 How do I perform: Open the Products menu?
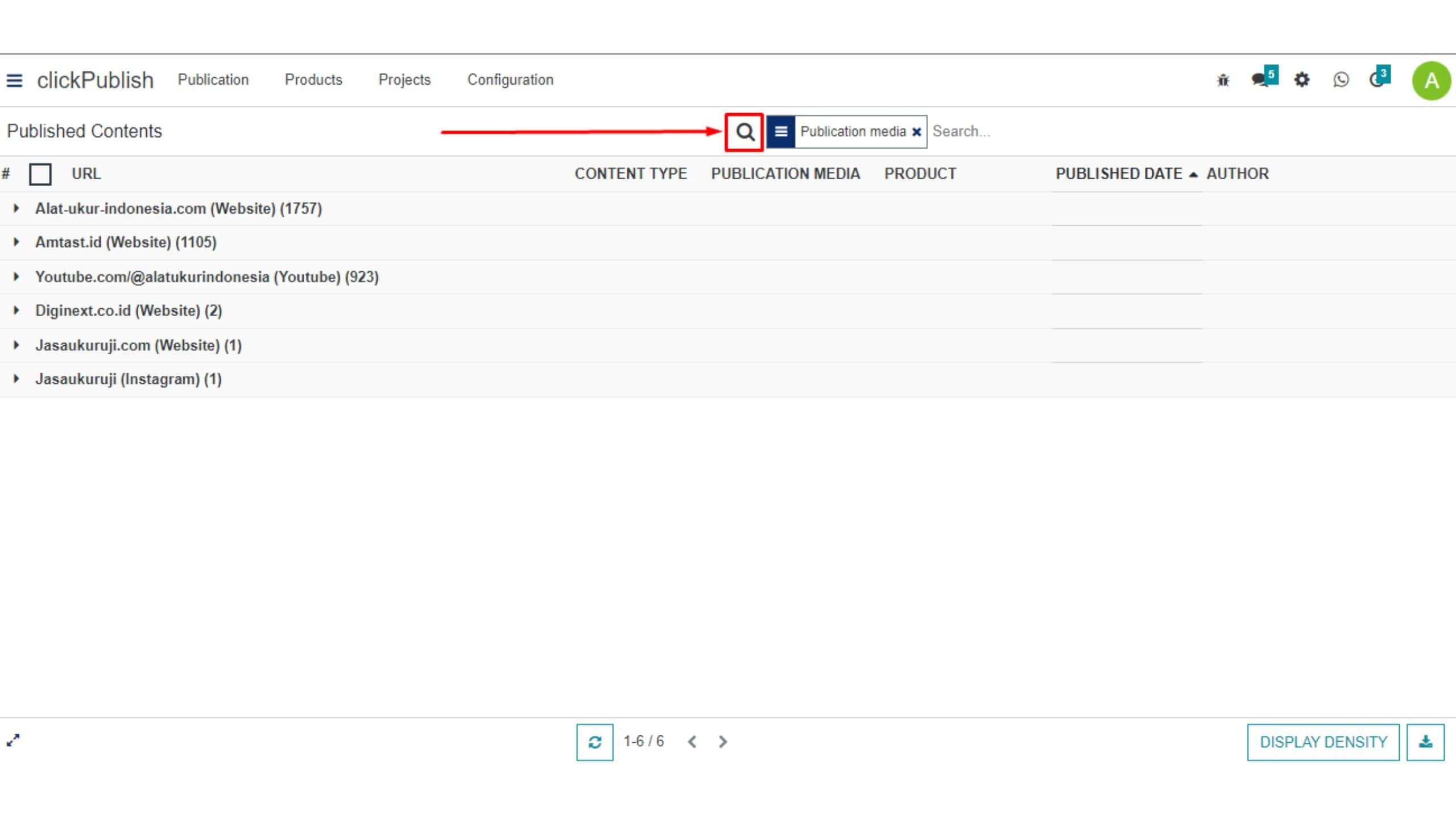click(x=313, y=80)
